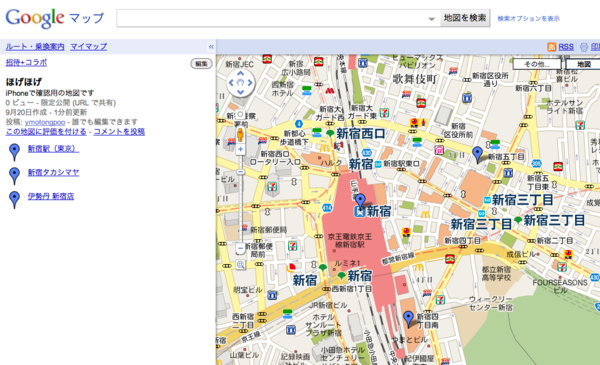Click the blue marker near 新宿五丁目
Viewport: 600px width, 365px height.
pos(477,155)
